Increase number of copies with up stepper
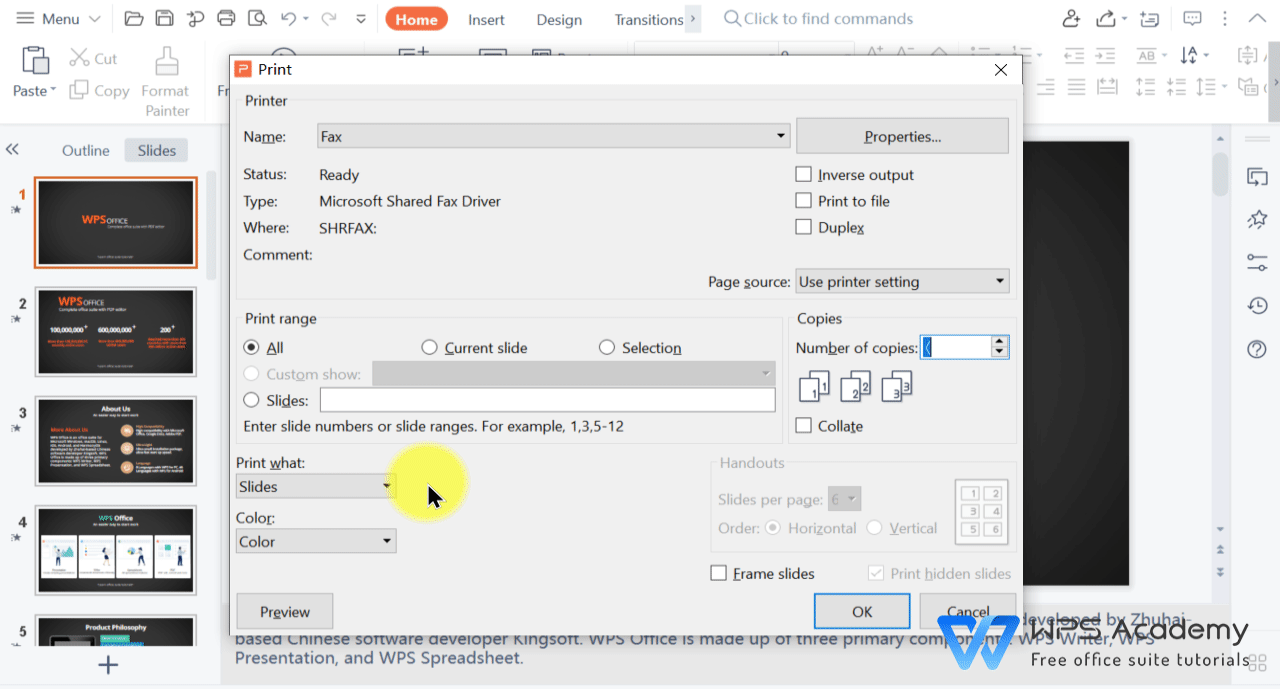 point(999,341)
